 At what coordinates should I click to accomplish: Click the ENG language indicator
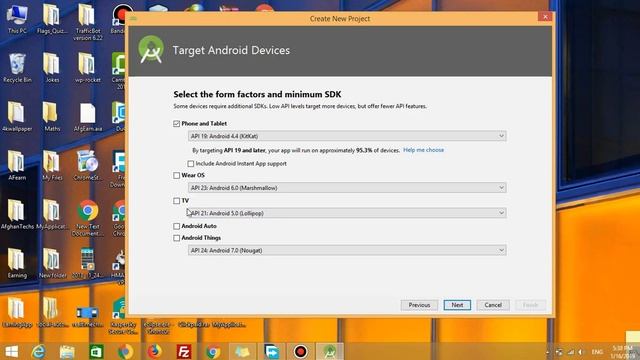pyautogui.click(x=597, y=352)
